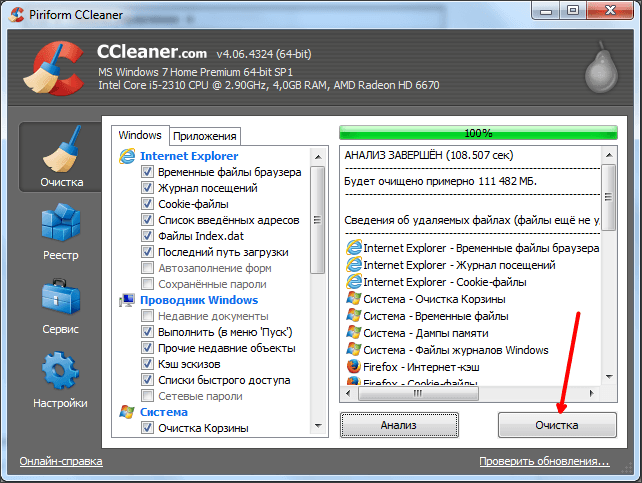
Task: Open the Очистка (Cleaner) sidebar section
Action: pyautogui.click(x=61, y=158)
